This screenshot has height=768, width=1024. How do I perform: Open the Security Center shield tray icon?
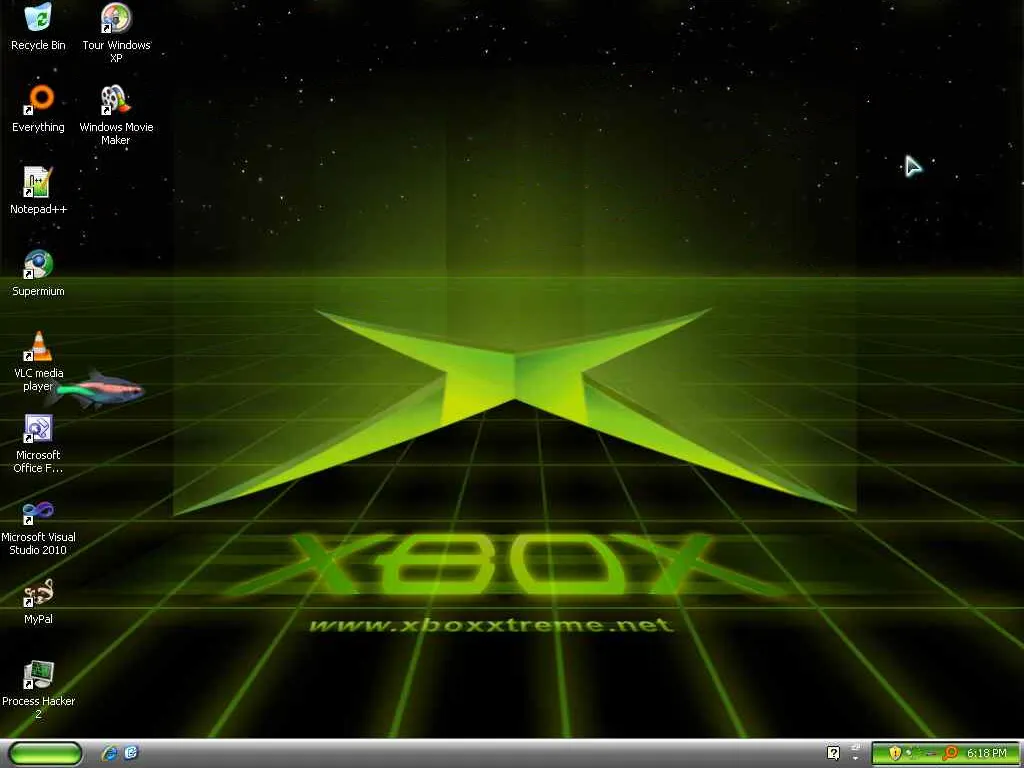[895, 753]
